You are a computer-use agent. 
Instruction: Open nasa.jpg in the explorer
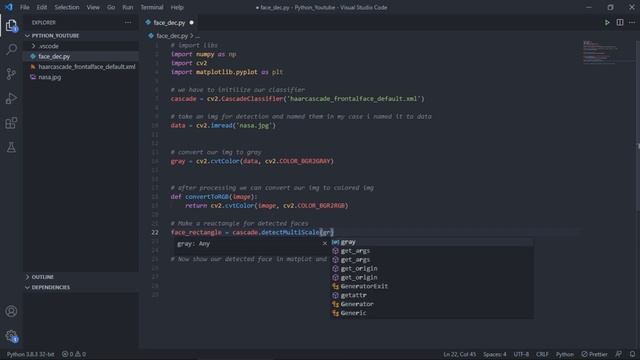pos(81,77)
